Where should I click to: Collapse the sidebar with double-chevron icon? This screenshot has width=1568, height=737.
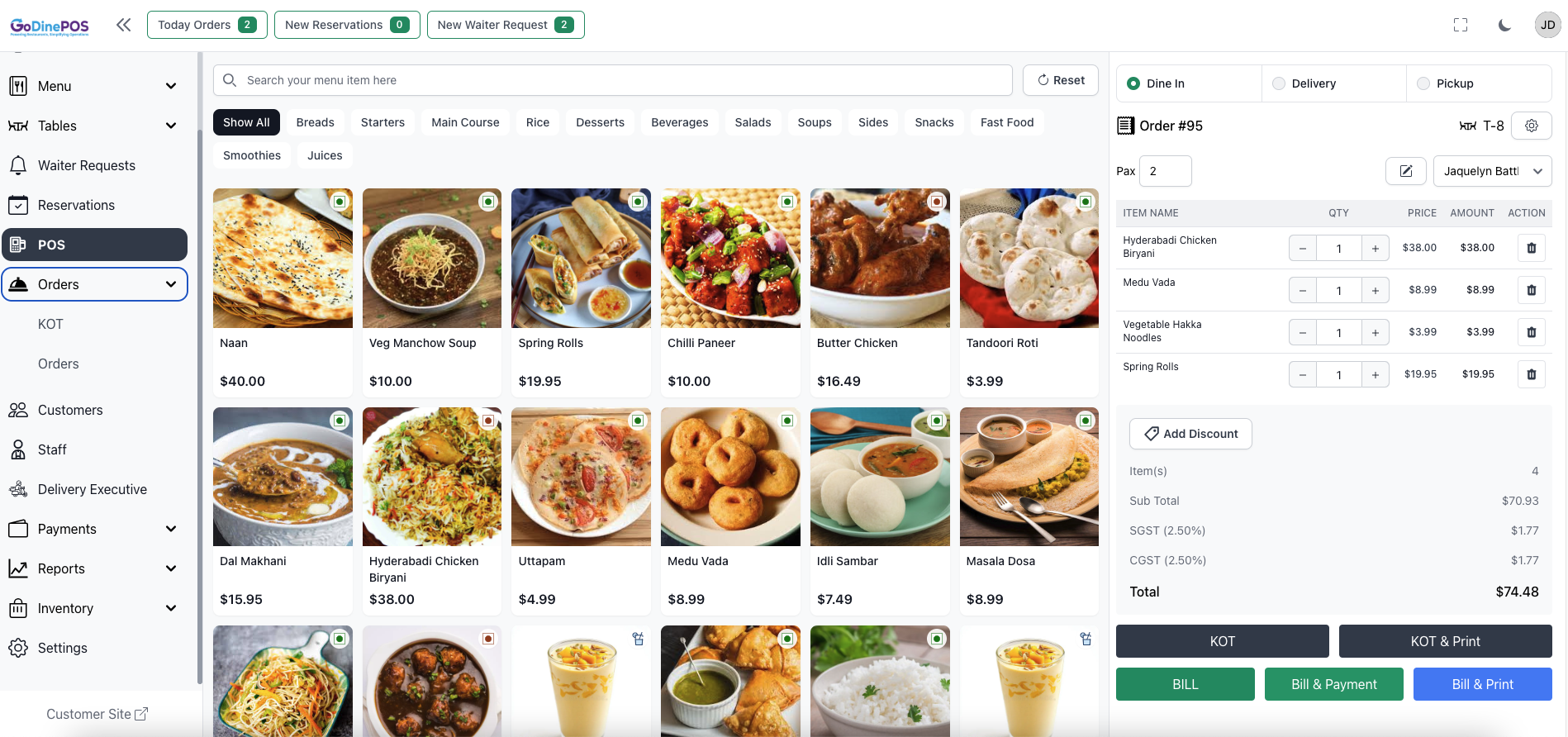[x=124, y=25]
